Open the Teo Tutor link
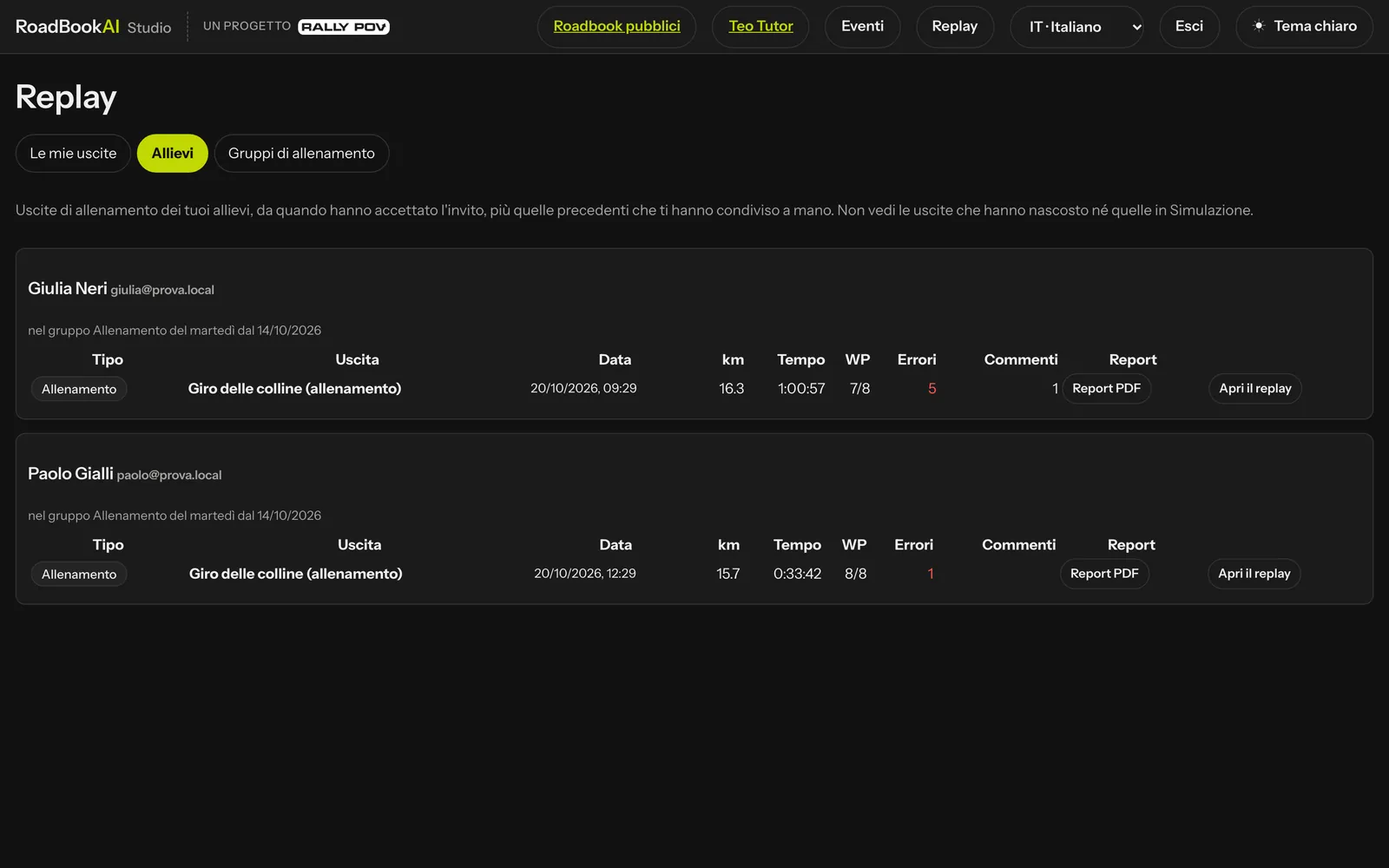The width and height of the screenshot is (1389, 868). (x=760, y=27)
